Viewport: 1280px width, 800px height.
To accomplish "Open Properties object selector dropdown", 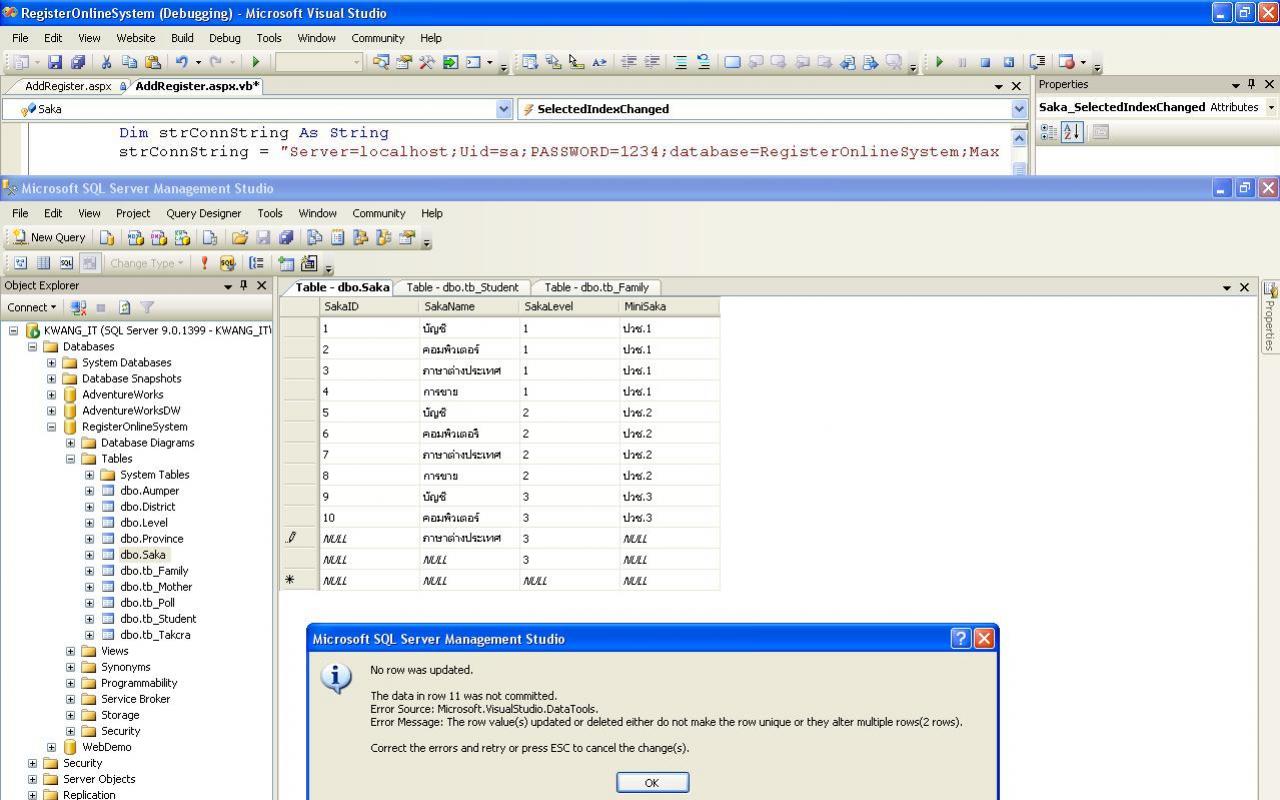I will (1271, 107).
